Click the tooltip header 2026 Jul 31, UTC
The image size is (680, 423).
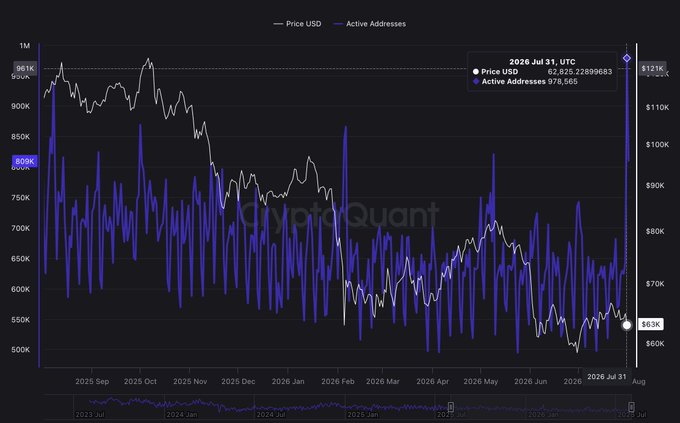tap(542, 62)
